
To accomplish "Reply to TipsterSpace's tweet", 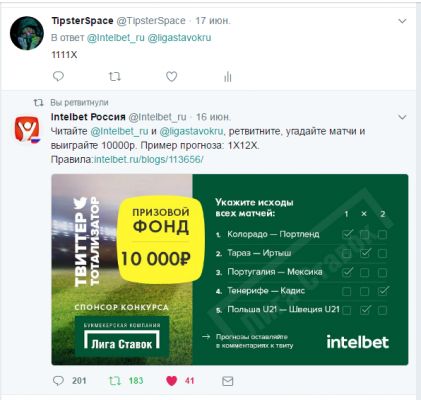I will click(58, 77).
